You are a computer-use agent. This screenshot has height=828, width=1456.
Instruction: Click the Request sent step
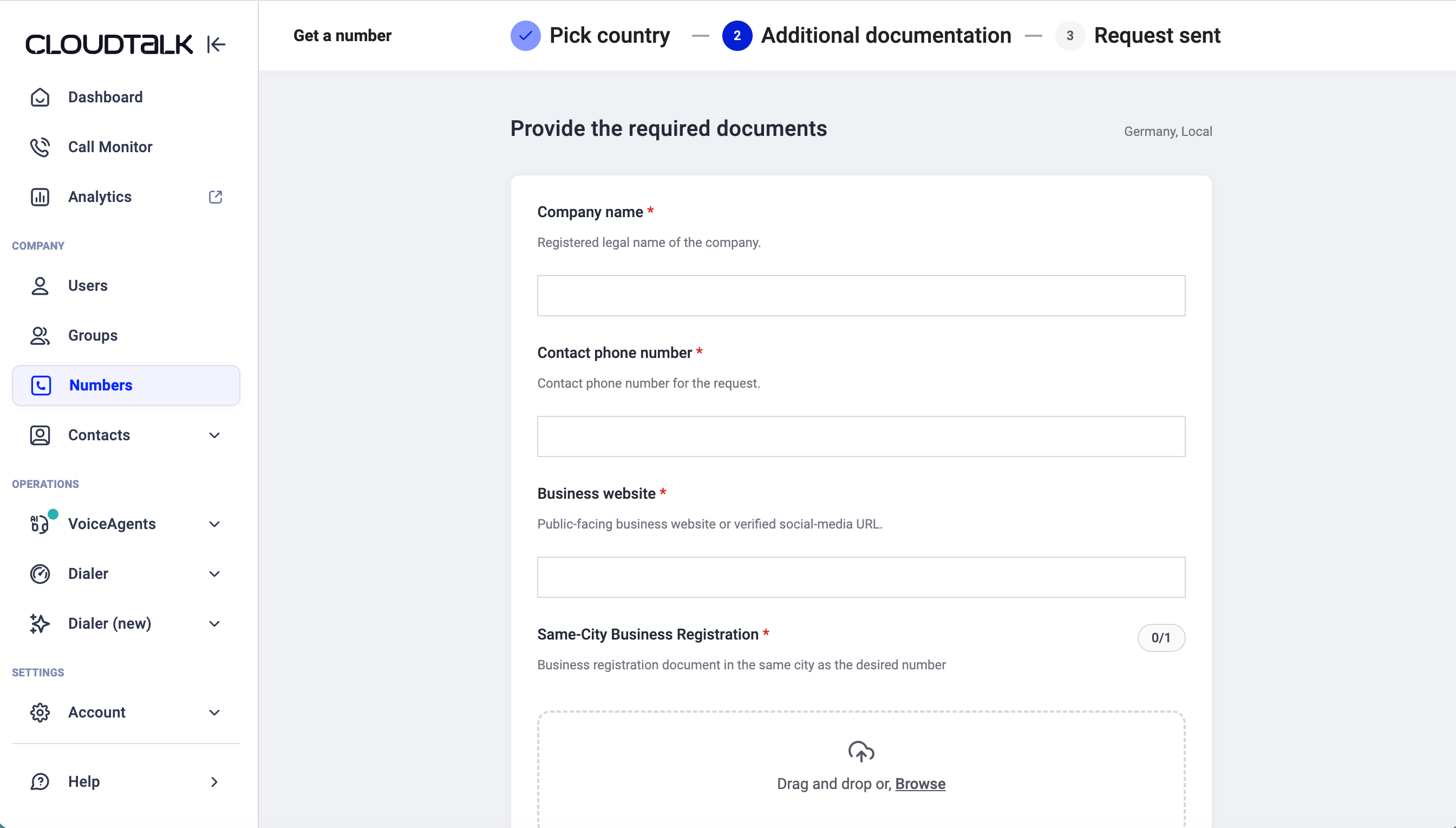1138,35
